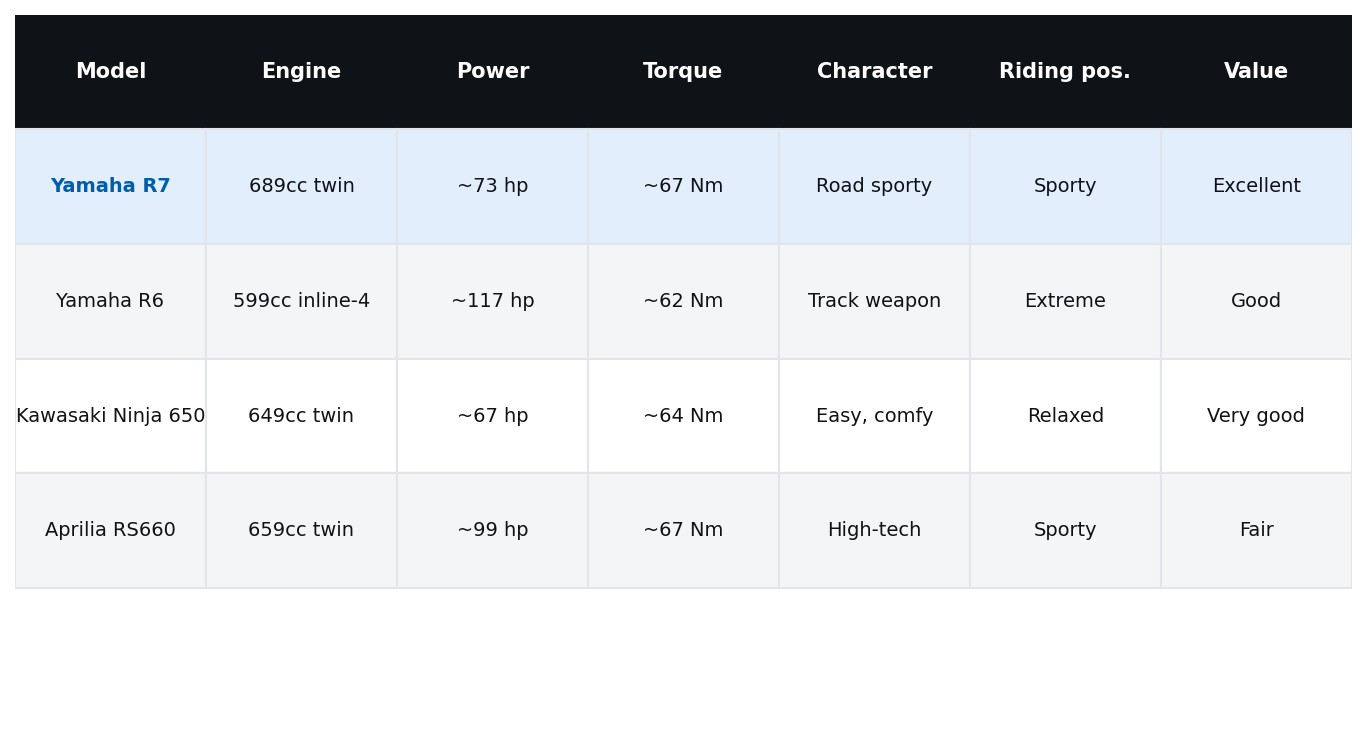Image resolution: width=1366 pixels, height=746 pixels.
Task: Click the Relaxed riding position cell
Action: click(x=1065, y=416)
